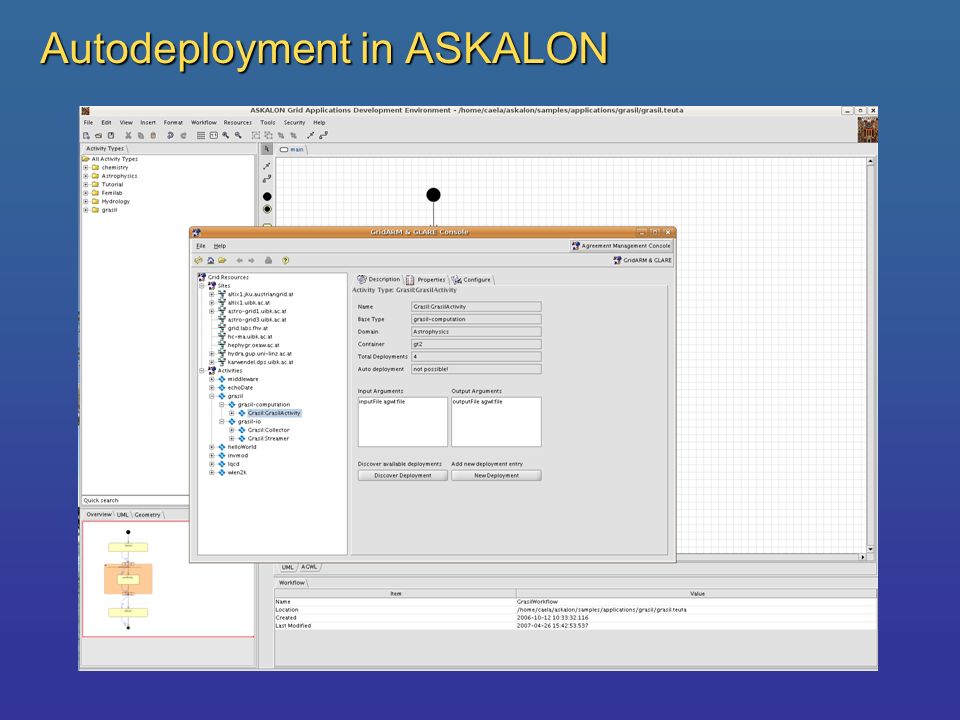
Task: Select the pointer tool in diagram palette
Action: coord(267,149)
